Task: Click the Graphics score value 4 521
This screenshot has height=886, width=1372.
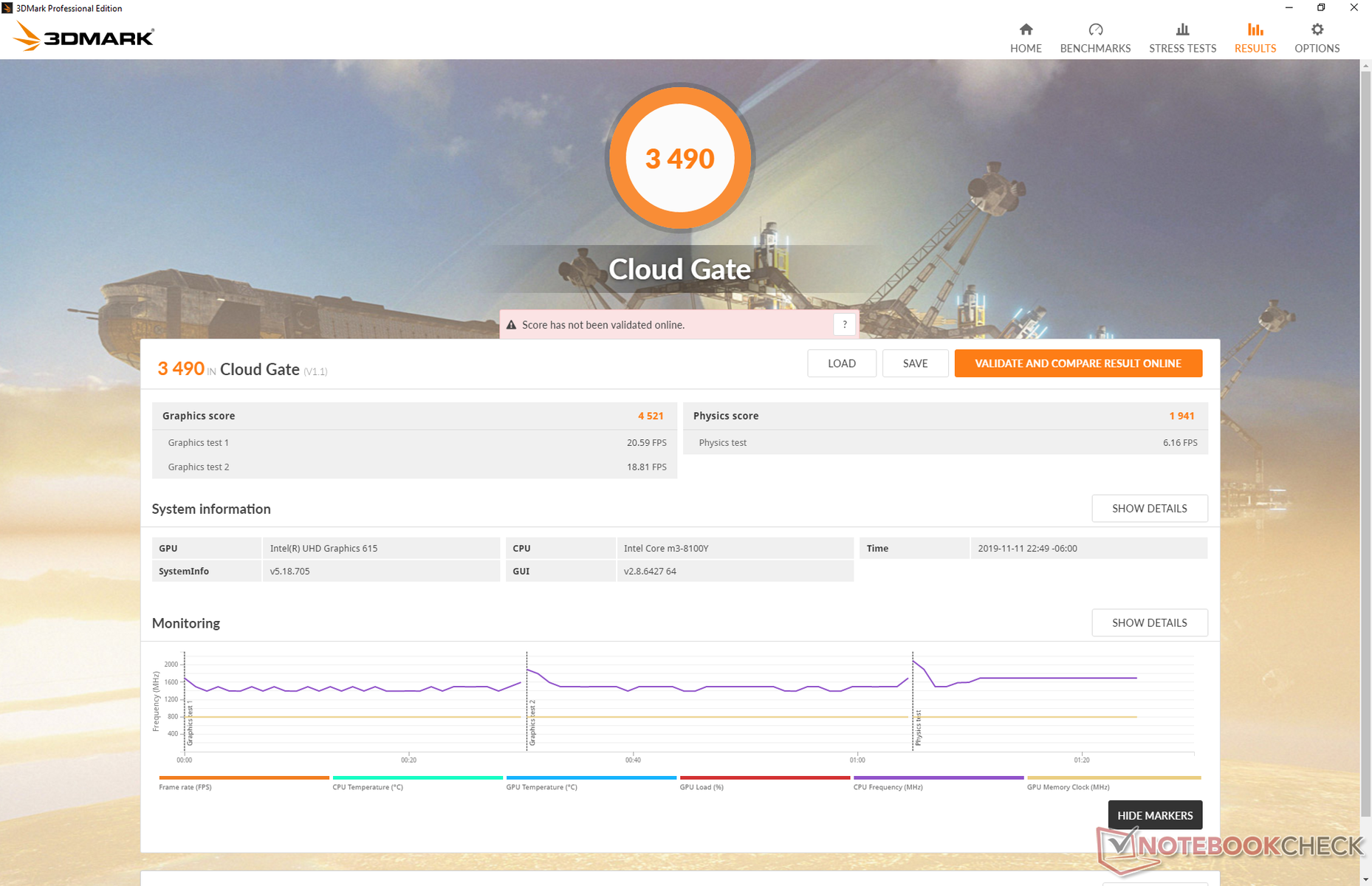Action: 651,416
